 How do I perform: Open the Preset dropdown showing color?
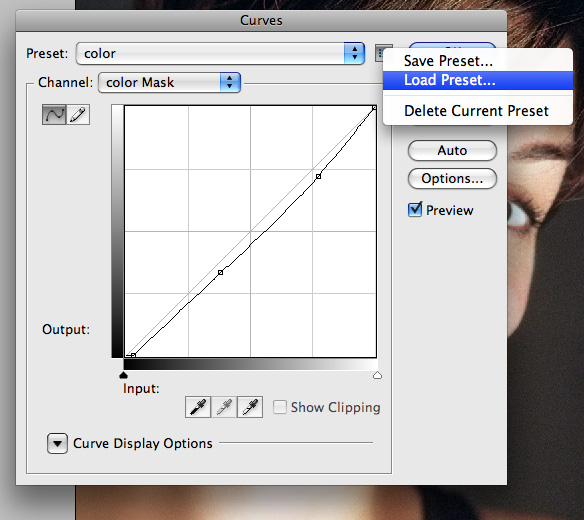tap(220, 53)
